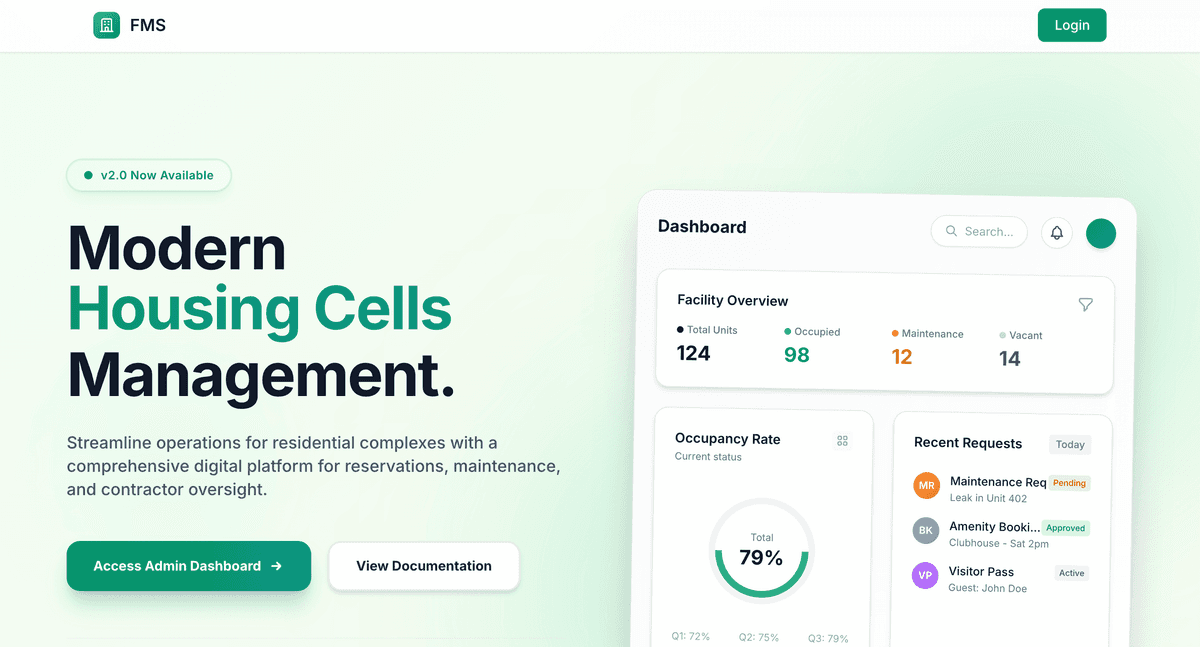
Task: Click the dashboard Search field
Action: [979, 232]
